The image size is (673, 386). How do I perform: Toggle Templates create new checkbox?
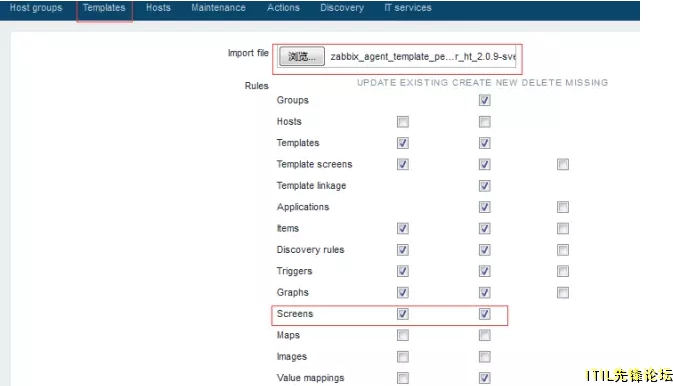(x=485, y=143)
